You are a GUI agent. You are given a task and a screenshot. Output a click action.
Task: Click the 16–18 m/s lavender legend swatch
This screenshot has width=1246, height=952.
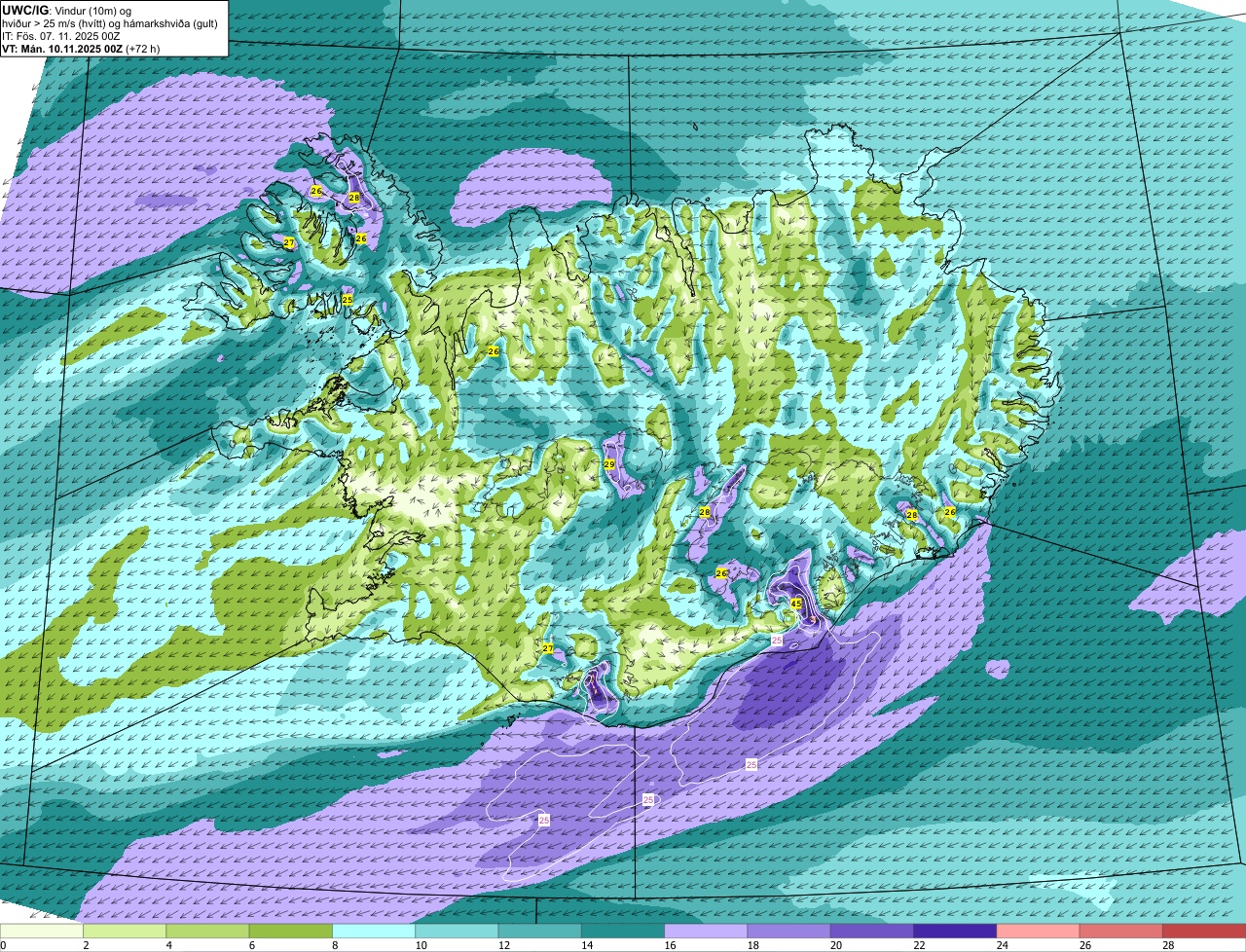coord(706,931)
